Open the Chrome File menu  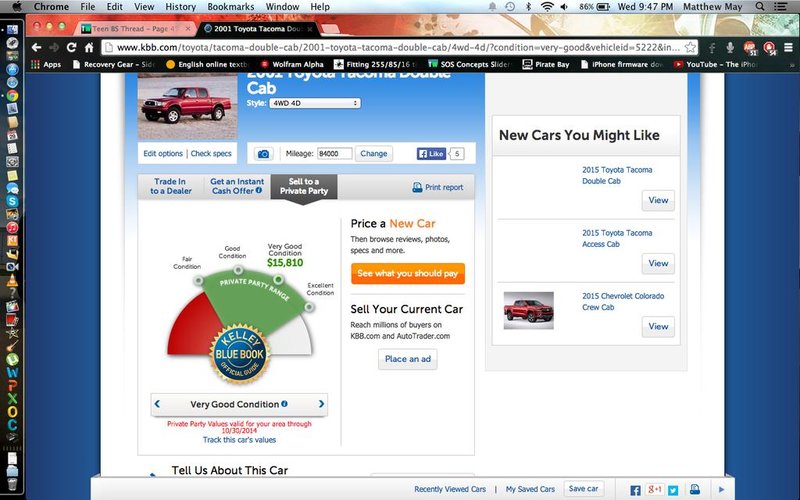coord(88,7)
